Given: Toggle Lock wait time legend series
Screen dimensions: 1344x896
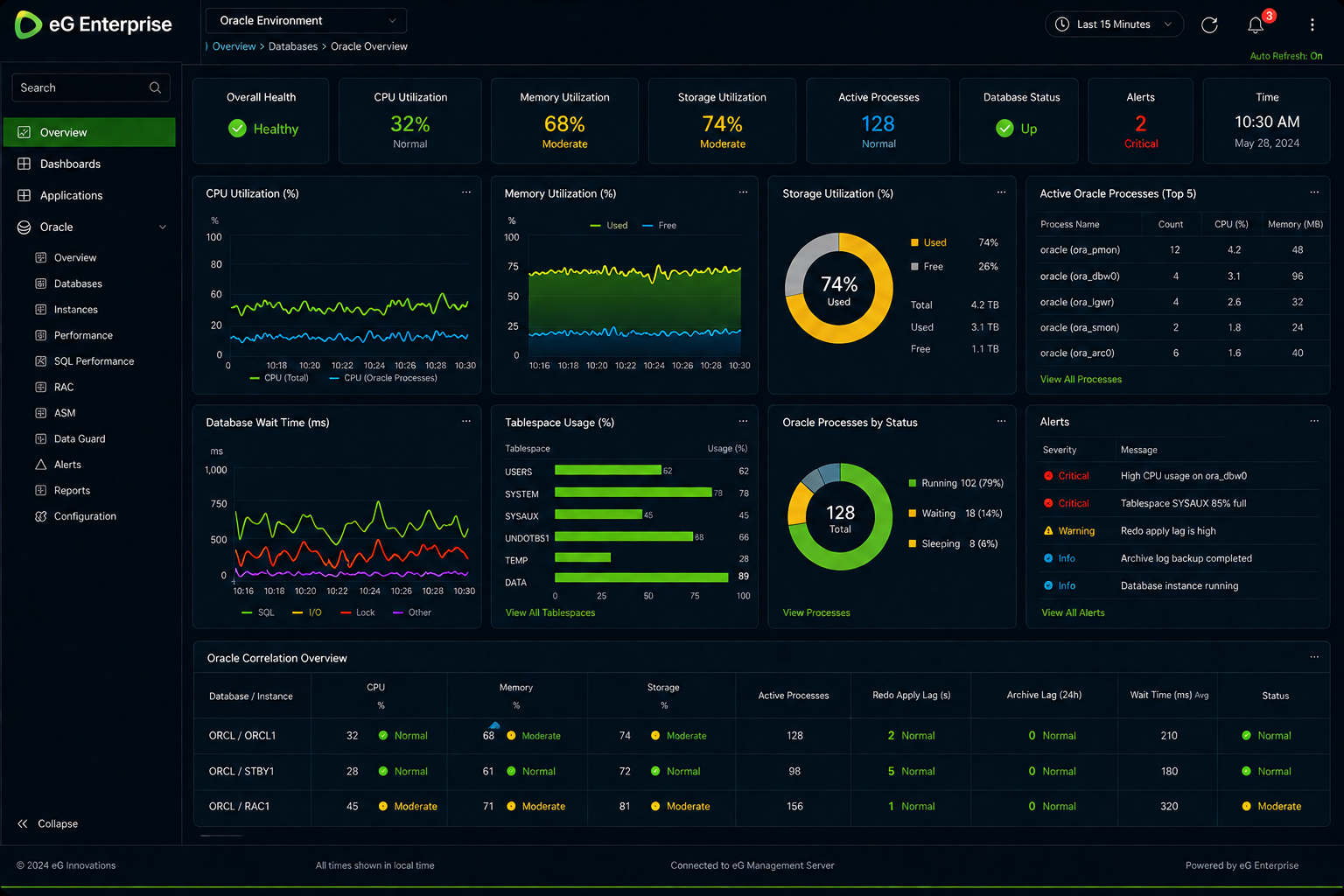Looking at the screenshot, I should point(357,612).
